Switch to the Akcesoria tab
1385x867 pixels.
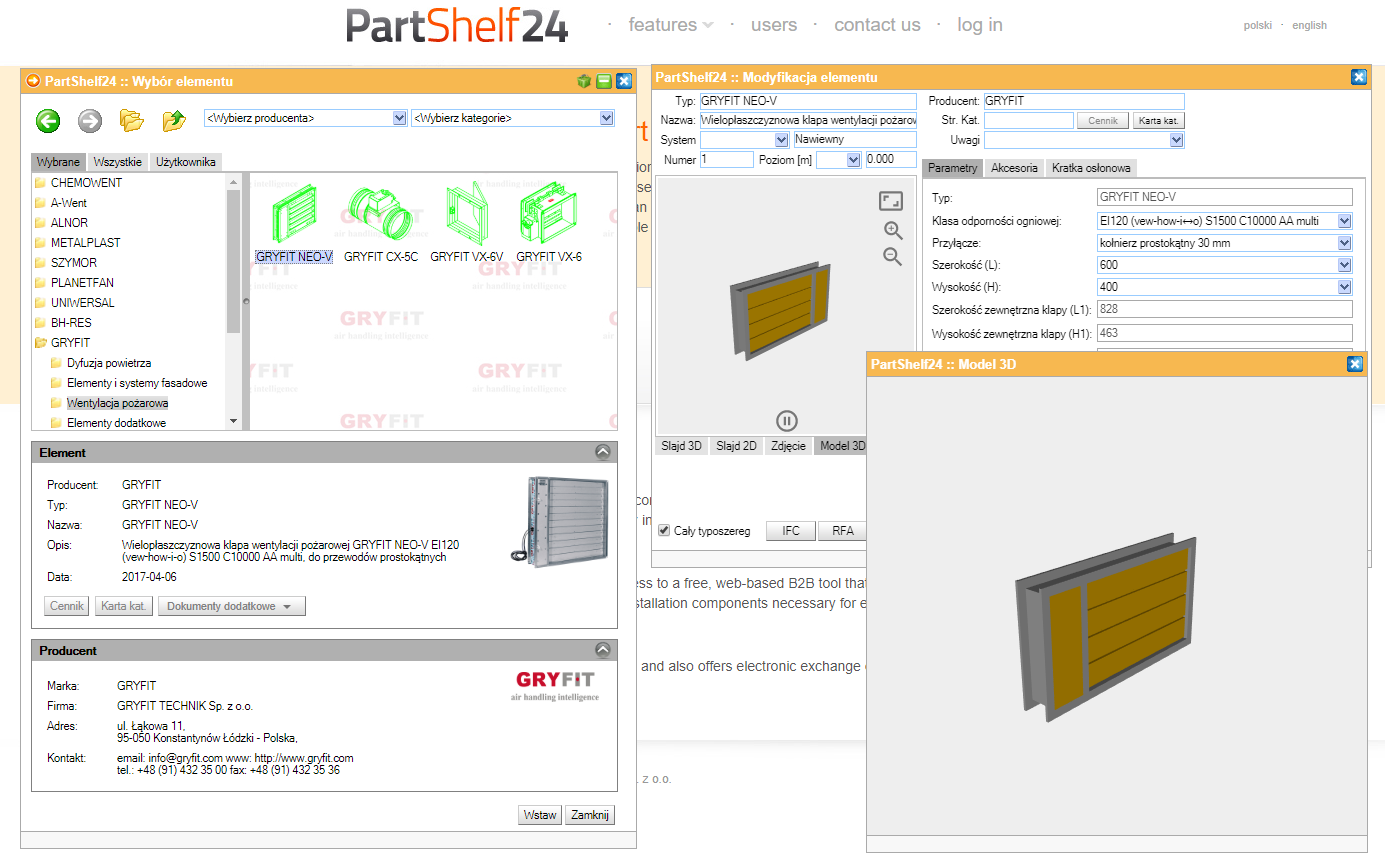click(x=1014, y=168)
